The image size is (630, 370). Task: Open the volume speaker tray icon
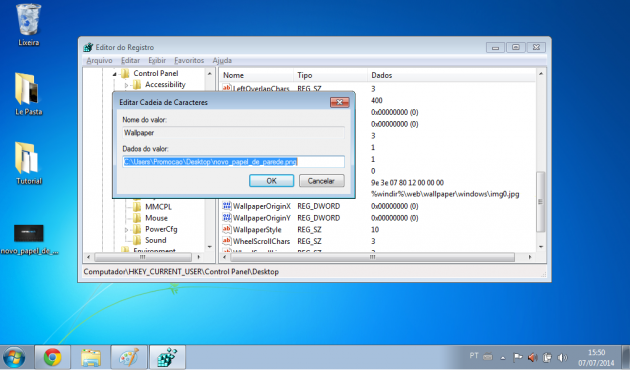coord(563,357)
